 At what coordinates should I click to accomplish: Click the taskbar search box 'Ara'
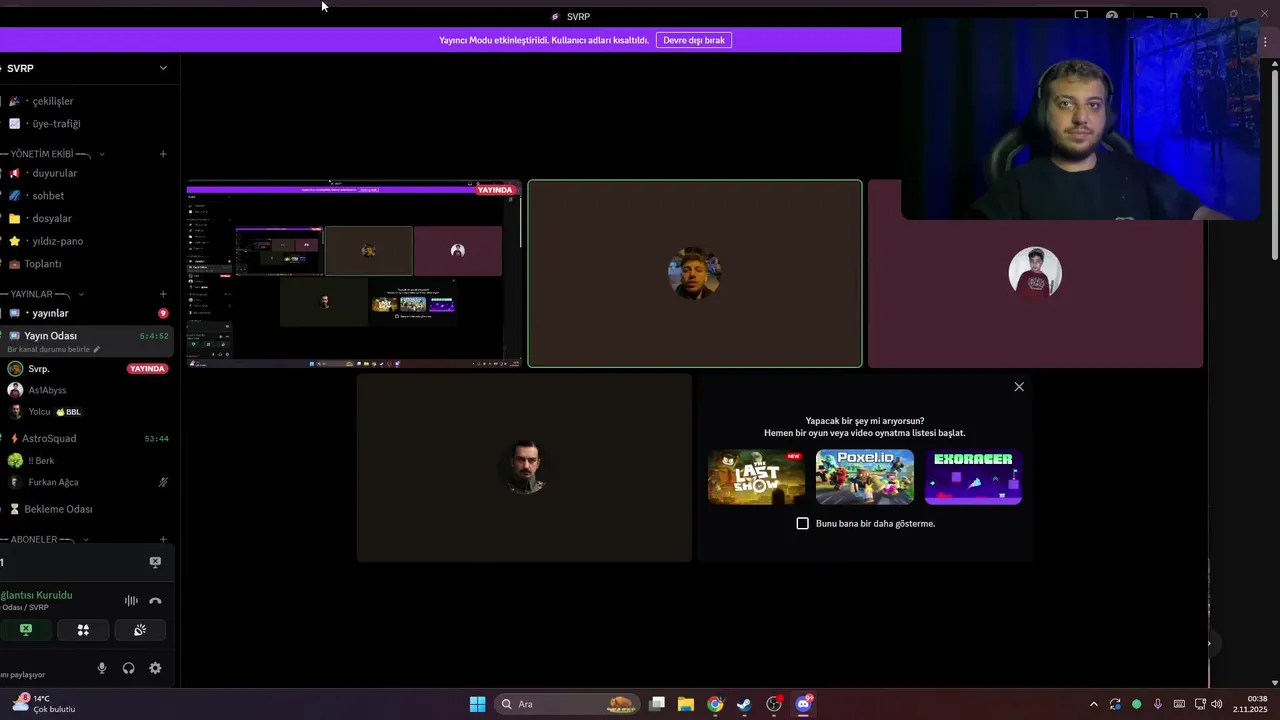[x=568, y=704]
